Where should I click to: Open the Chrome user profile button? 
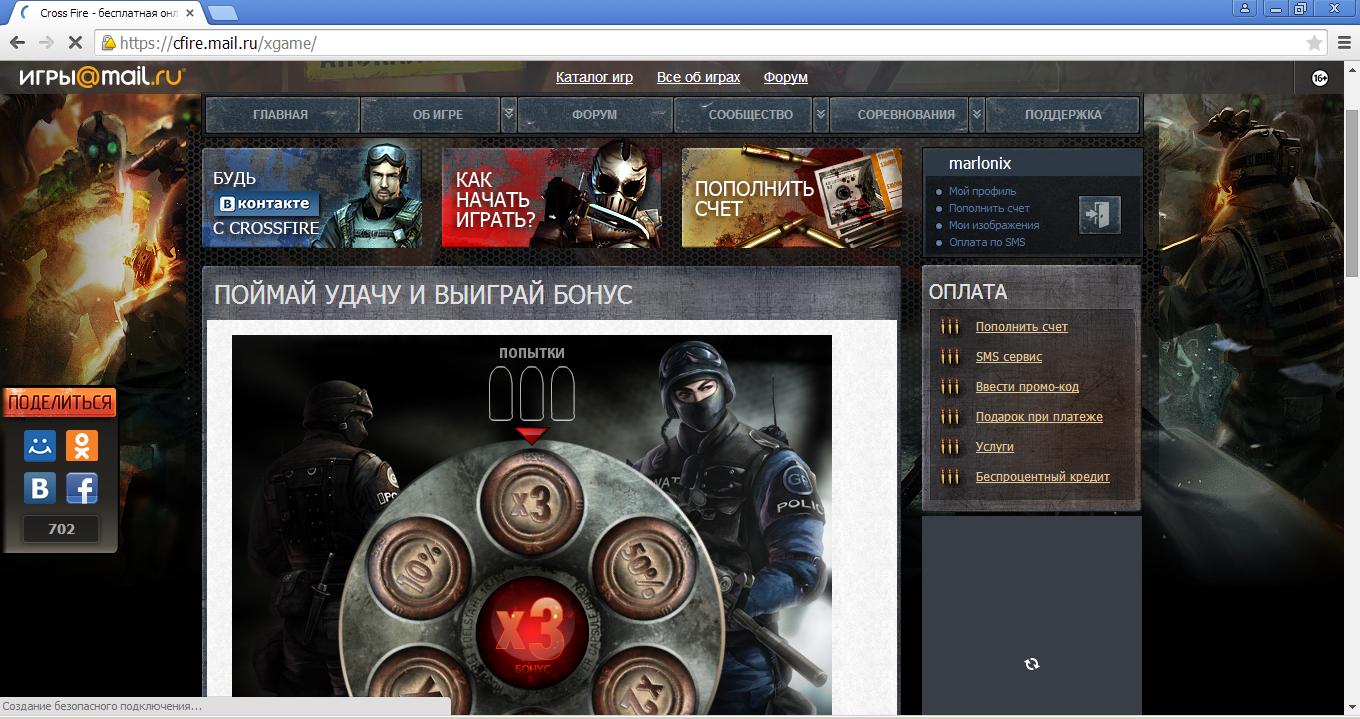(1245, 8)
